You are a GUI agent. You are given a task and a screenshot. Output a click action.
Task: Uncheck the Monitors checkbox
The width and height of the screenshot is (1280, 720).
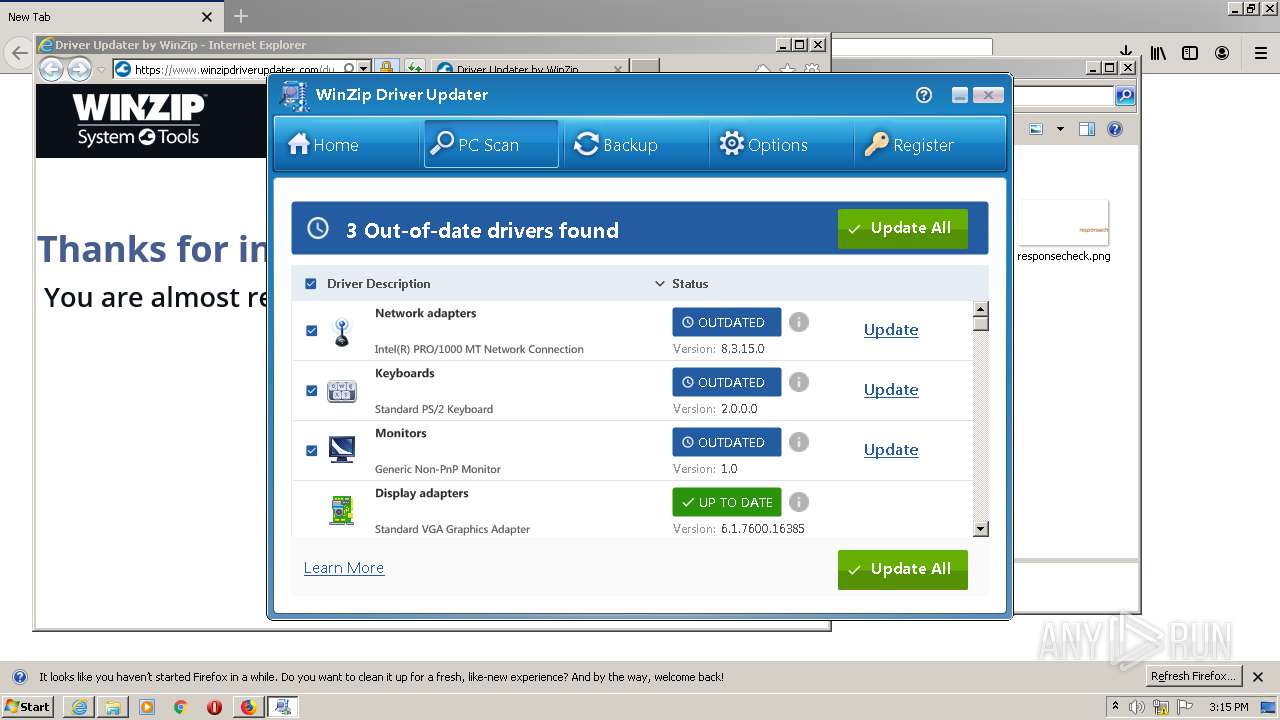click(312, 451)
